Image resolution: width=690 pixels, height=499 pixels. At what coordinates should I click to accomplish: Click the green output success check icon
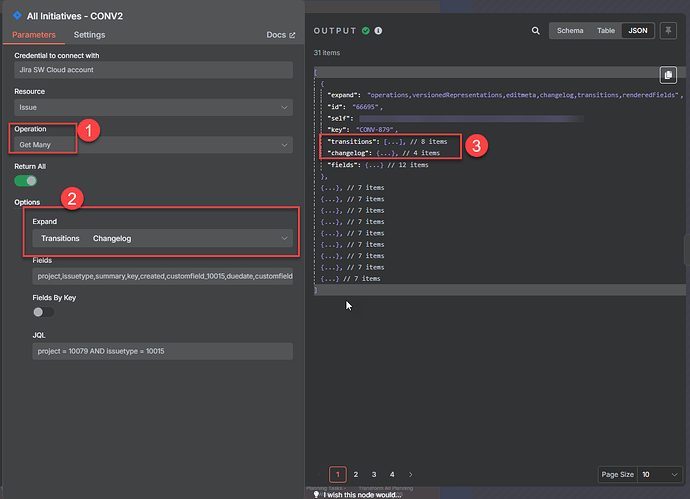(366, 30)
